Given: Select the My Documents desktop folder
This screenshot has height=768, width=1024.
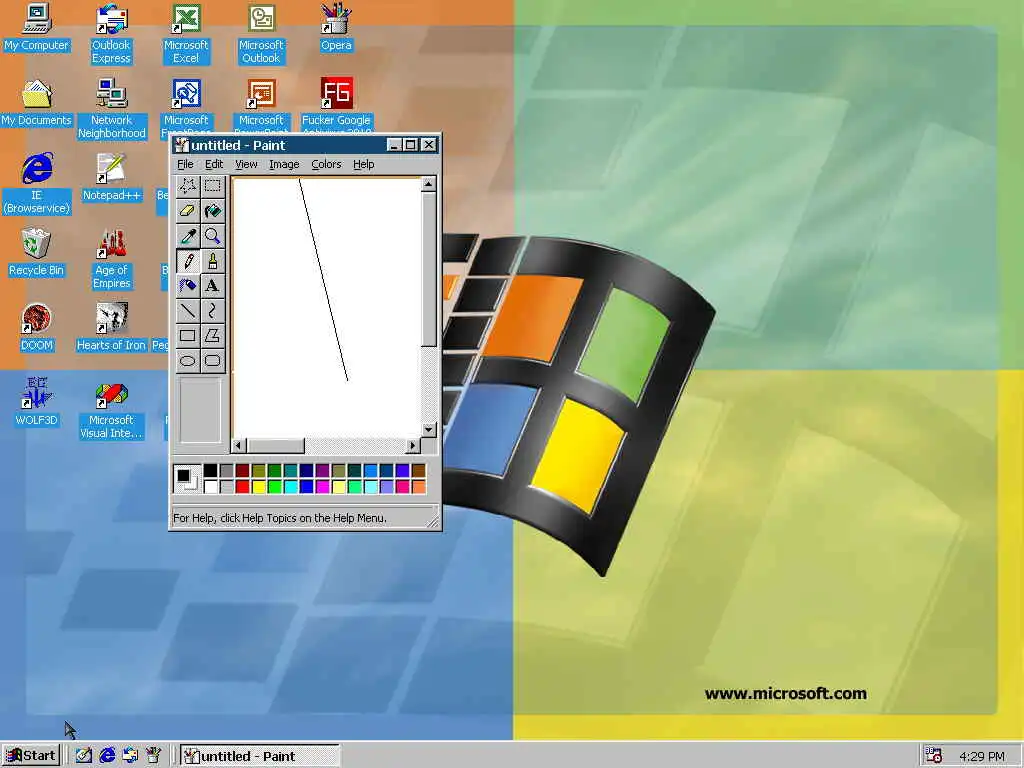Looking at the screenshot, I should pyautogui.click(x=36, y=103).
